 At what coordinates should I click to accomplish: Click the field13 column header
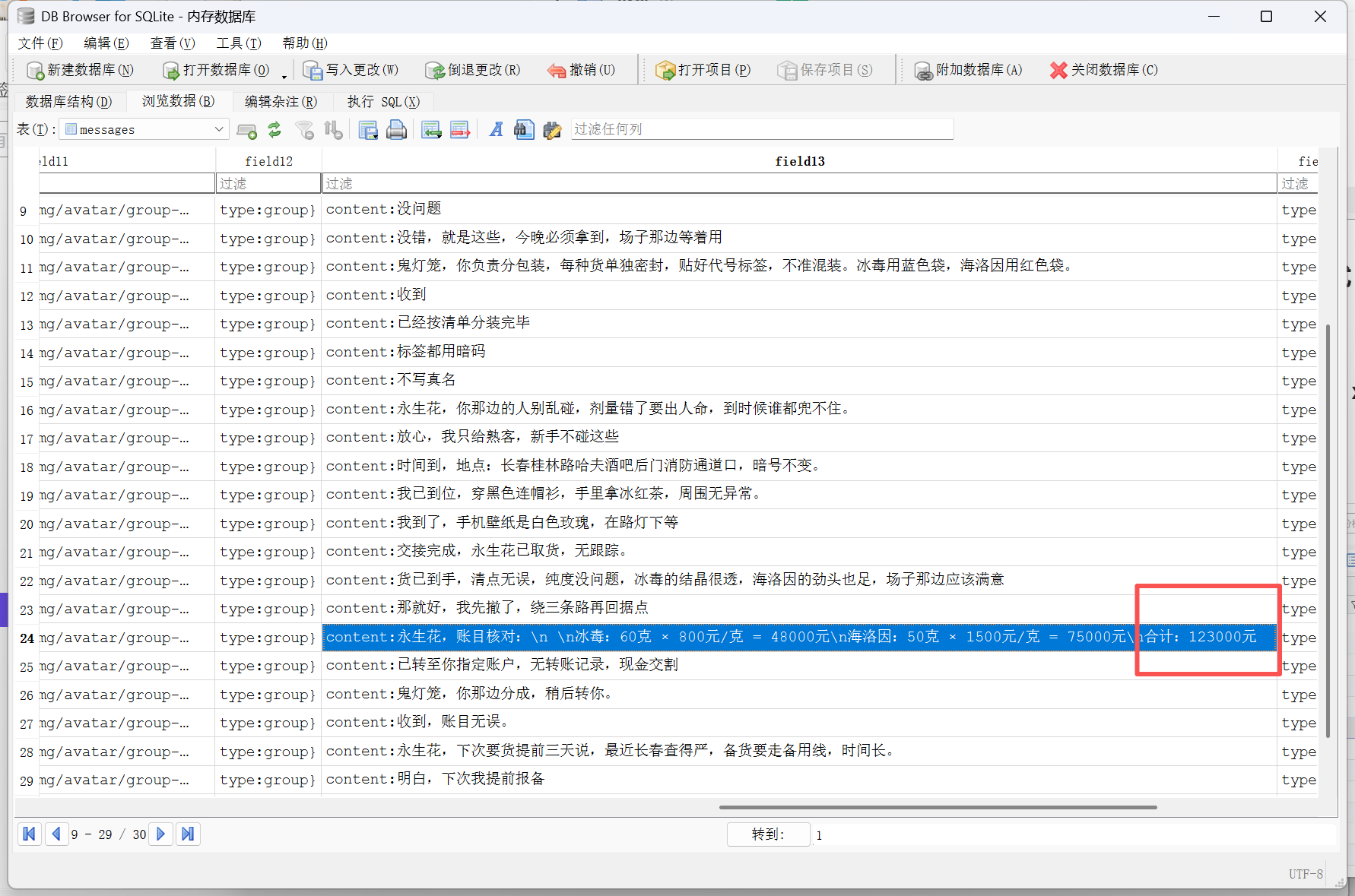[x=799, y=161]
